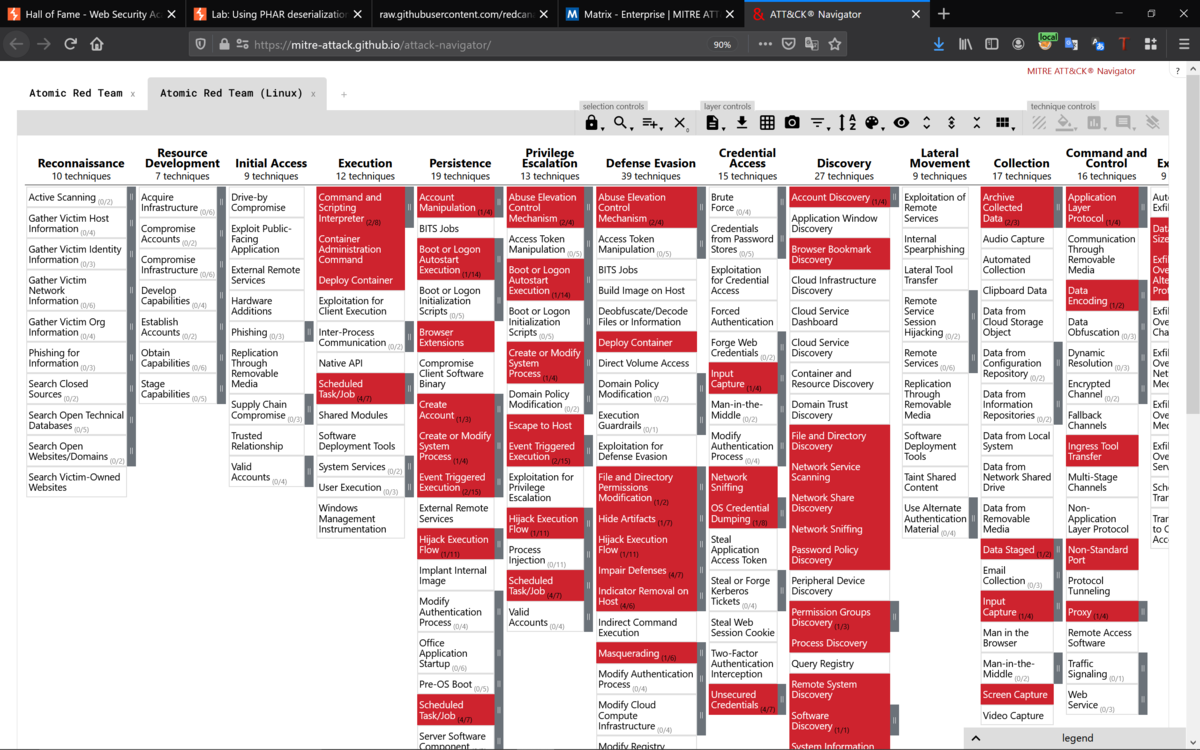Open page actions three-dots in address bar
Viewport: 1200px width, 750px height.
(765, 44)
